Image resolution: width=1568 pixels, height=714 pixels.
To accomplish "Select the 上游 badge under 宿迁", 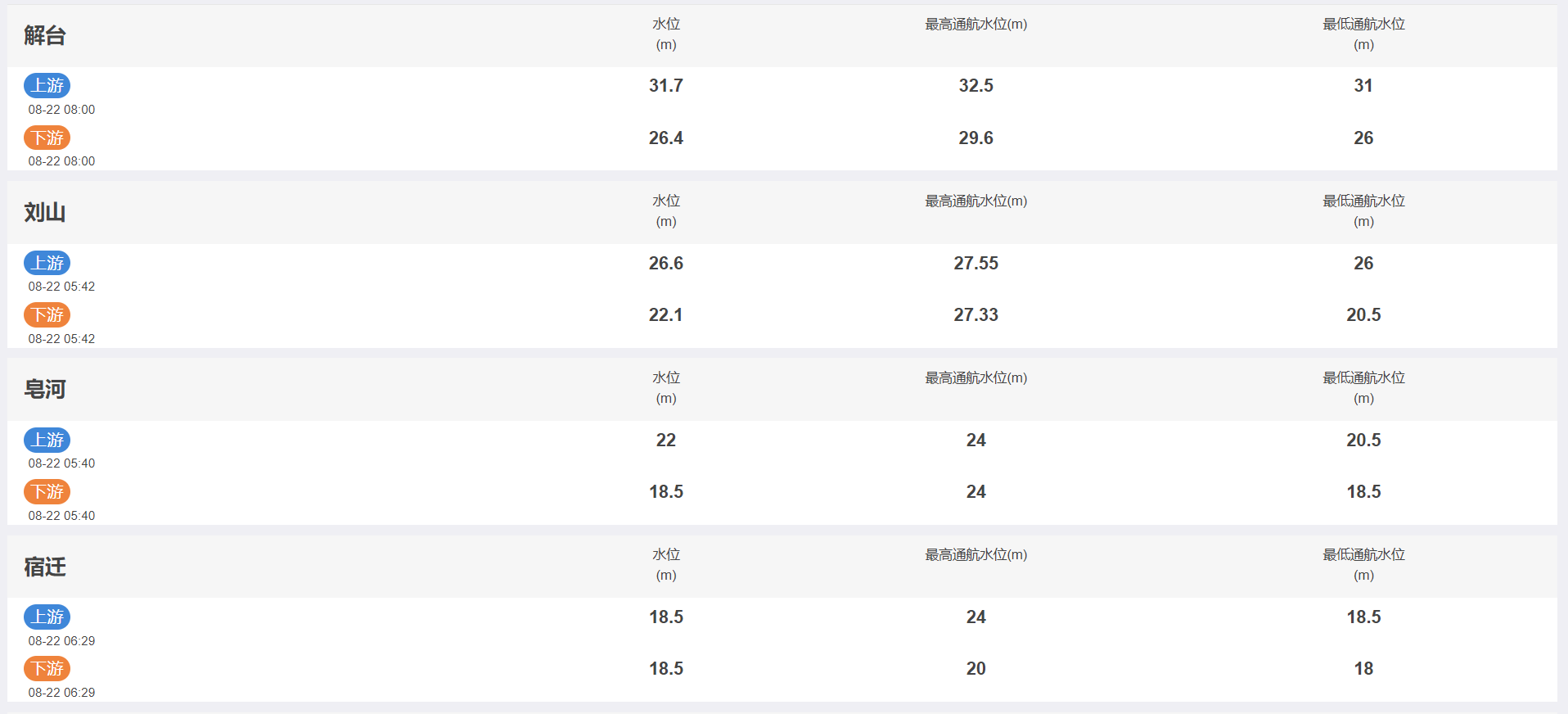I will pyautogui.click(x=47, y=617).
